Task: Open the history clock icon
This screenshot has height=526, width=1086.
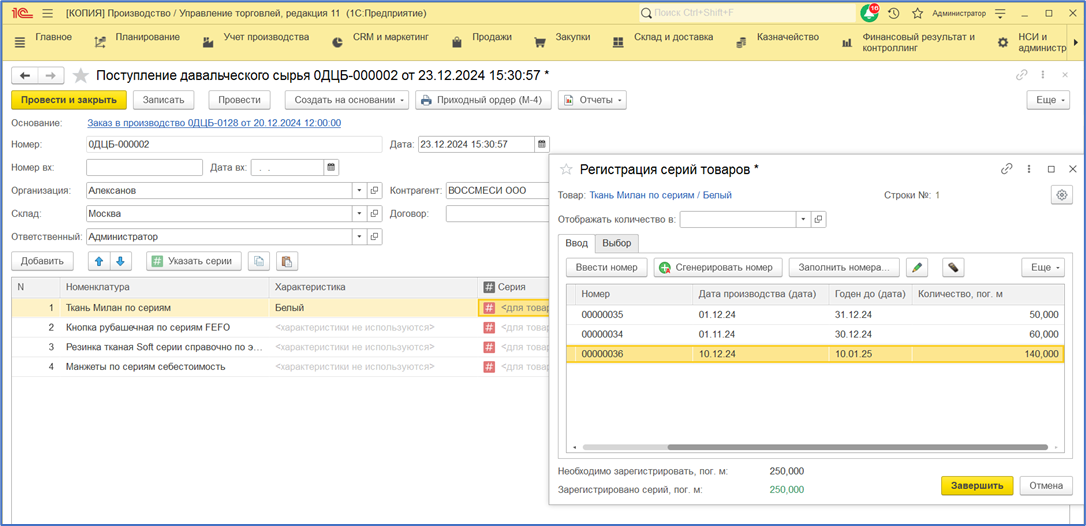Action: point(893,14)
